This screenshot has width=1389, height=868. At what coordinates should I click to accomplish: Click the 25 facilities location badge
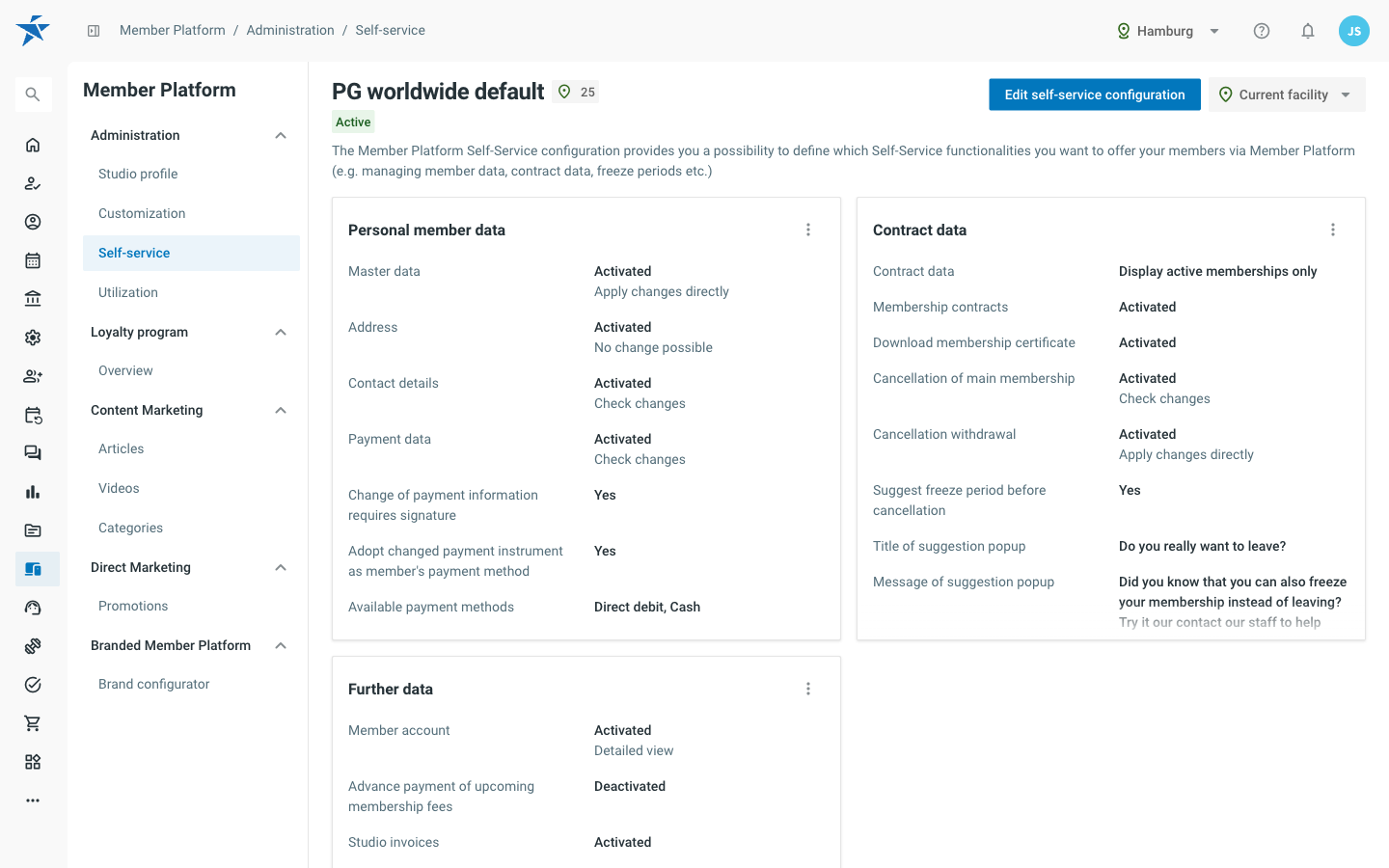tap(577, 92)
